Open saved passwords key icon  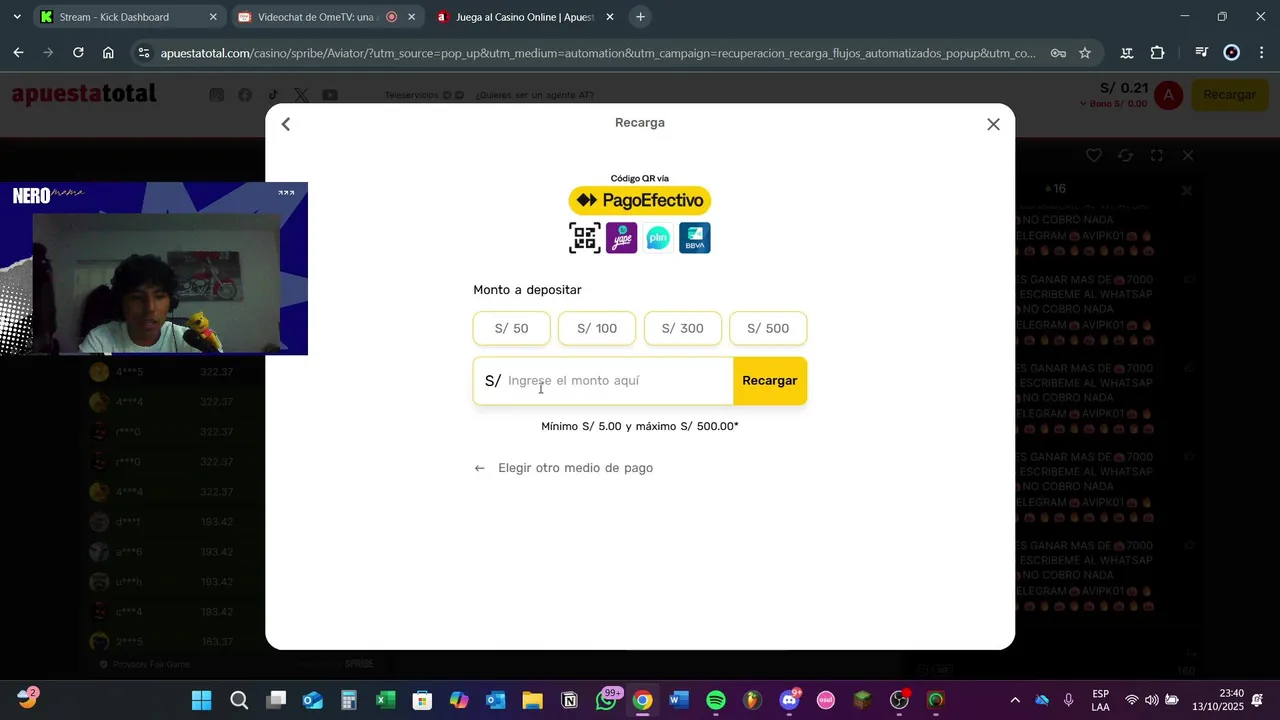[x=1058, y=53]
